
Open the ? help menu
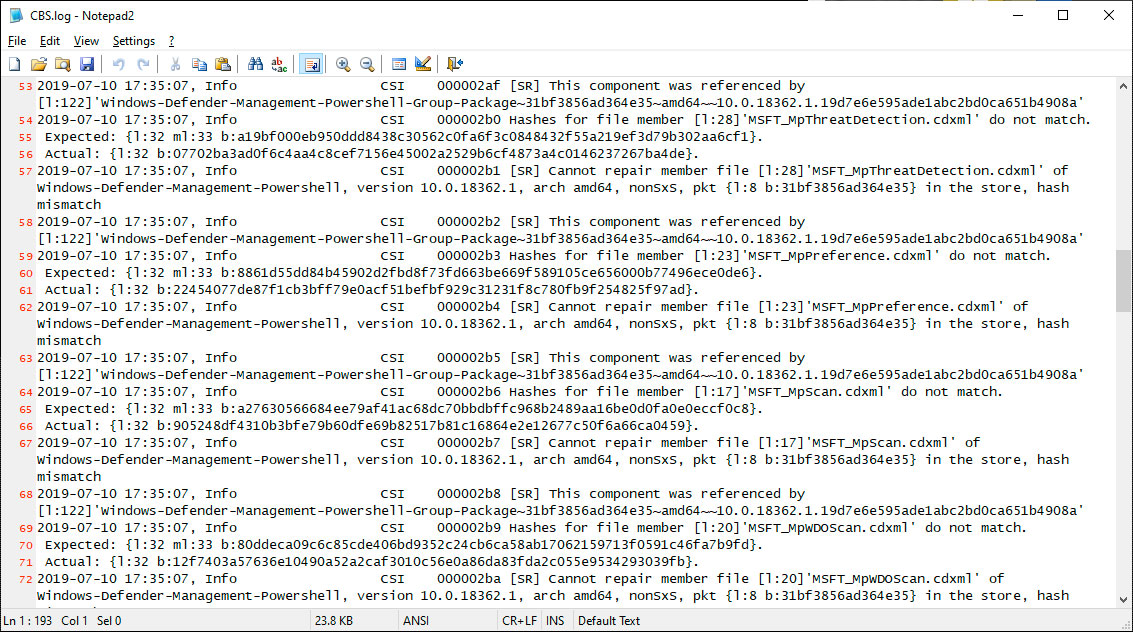pyautogui.click(x=171, y=41)
